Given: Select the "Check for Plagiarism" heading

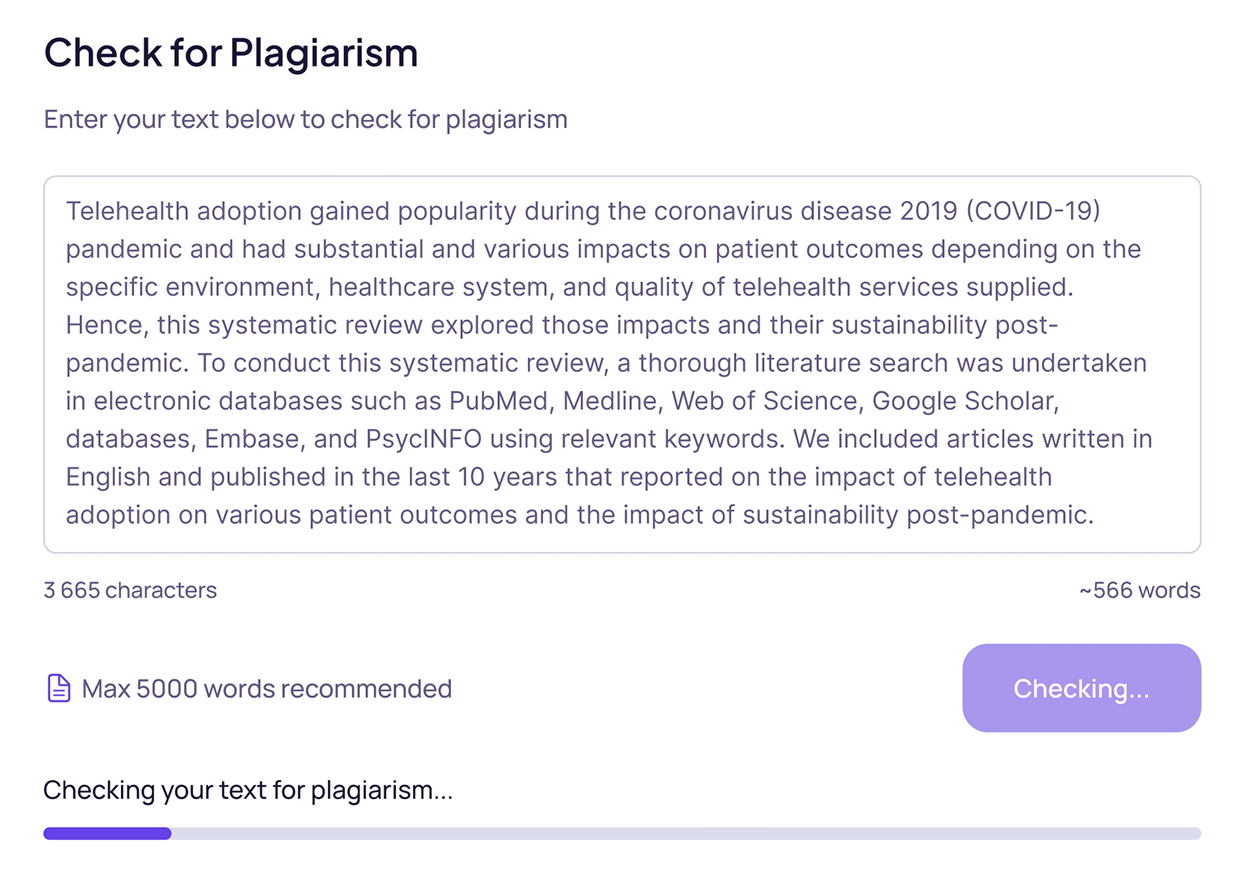Looking at the screenshot, I should [231, 53].
